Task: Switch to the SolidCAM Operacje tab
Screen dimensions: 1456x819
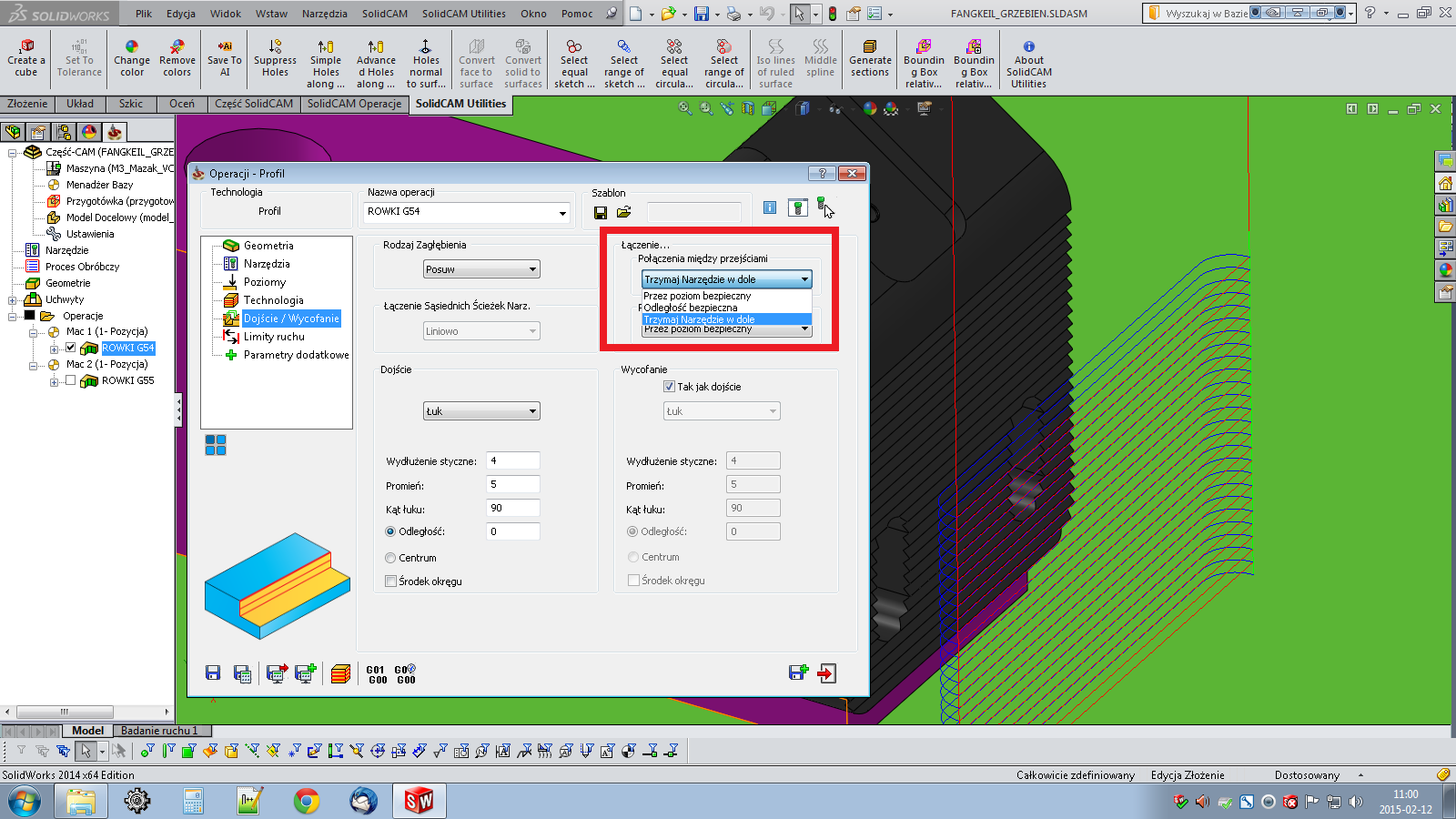Action: 354,104
